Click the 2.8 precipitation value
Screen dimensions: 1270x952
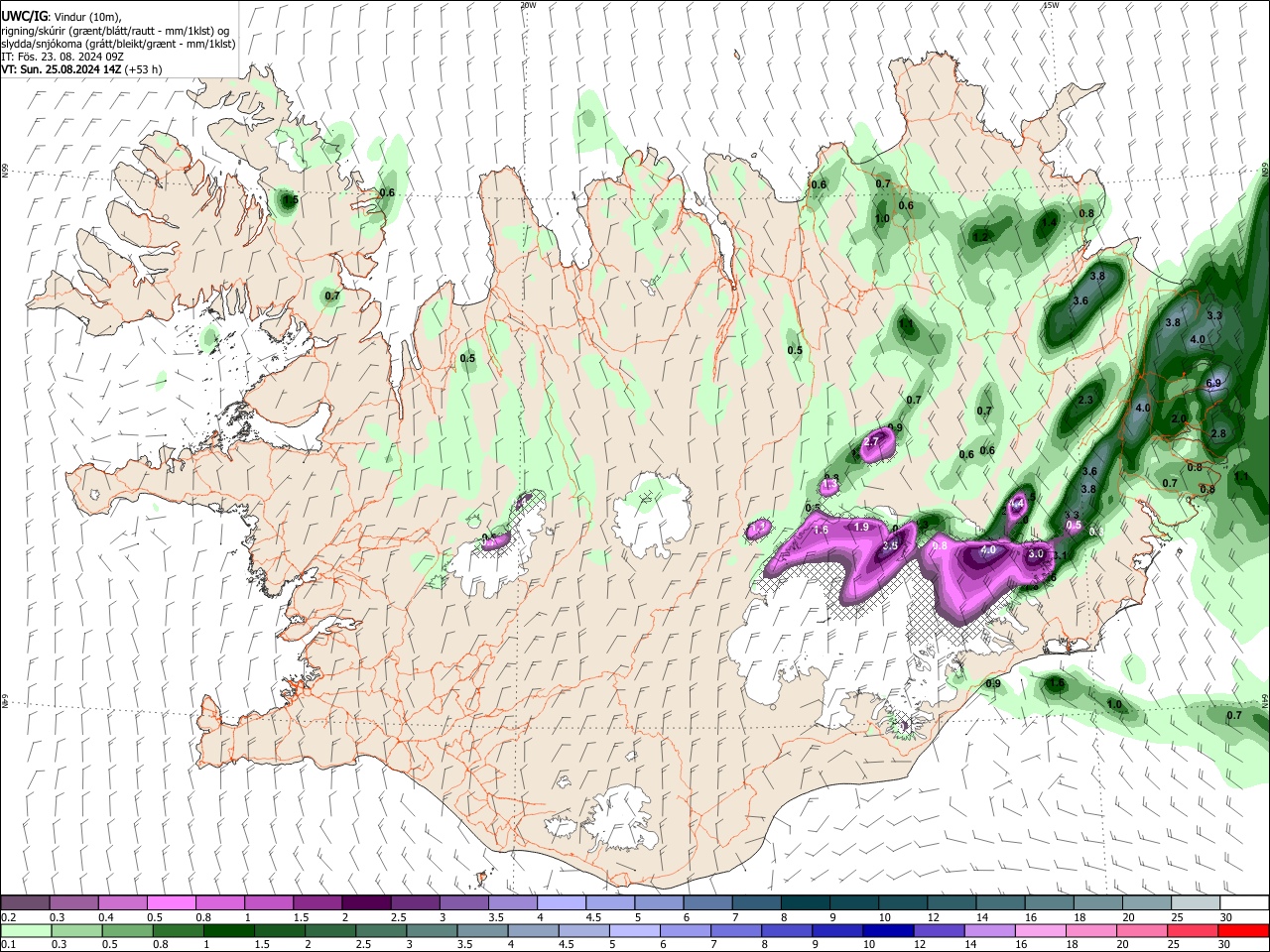pos(1219,433)
